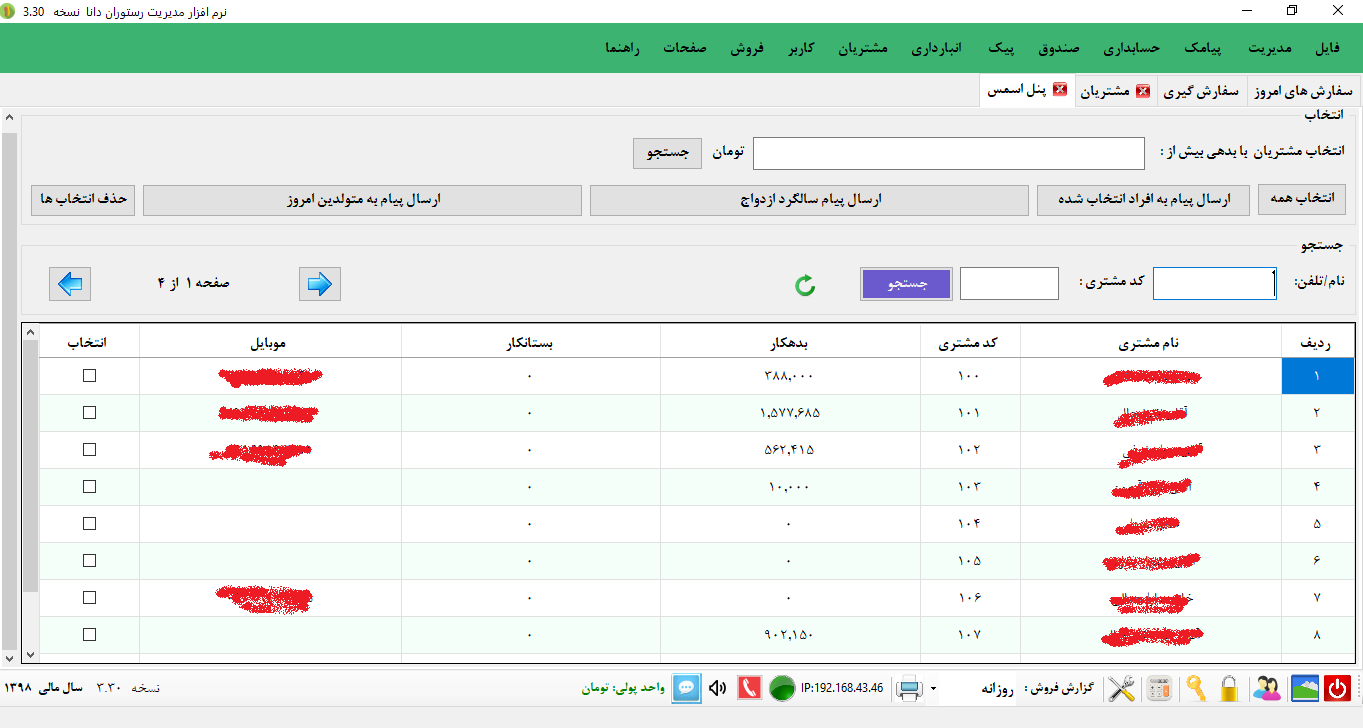Open the کاربر menu

(800, 48)
